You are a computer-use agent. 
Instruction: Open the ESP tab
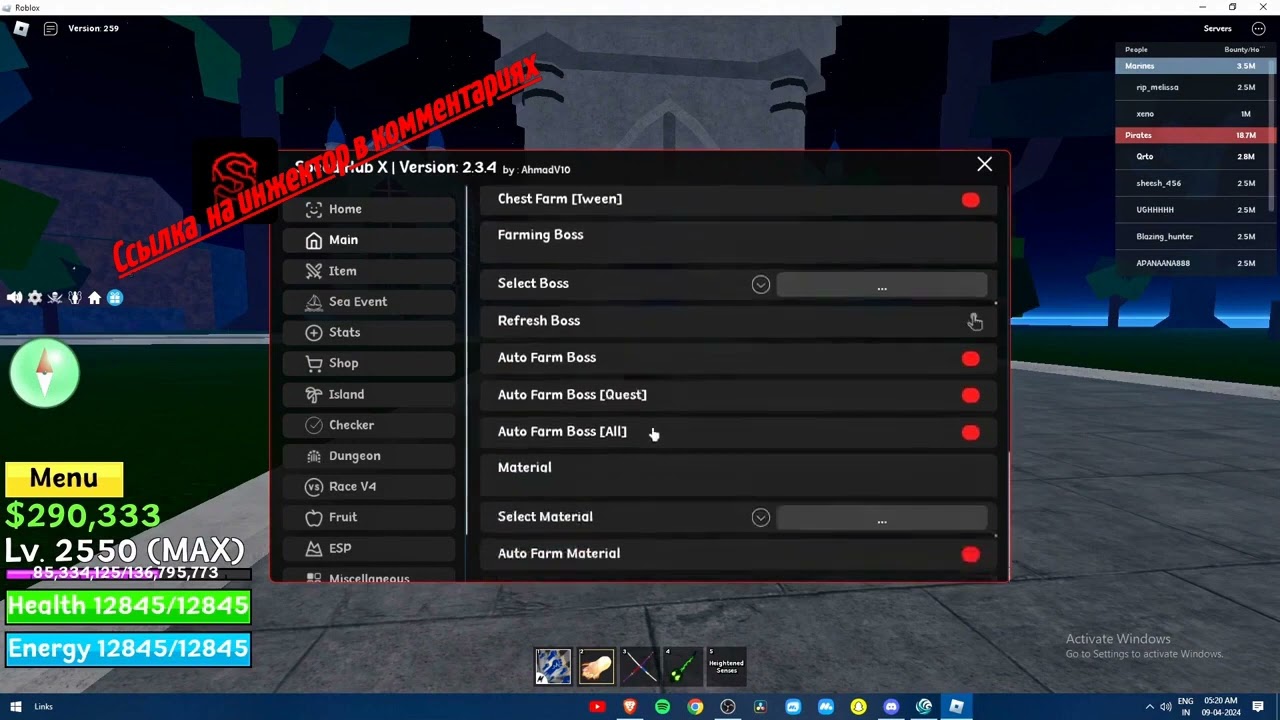point(369,548)
